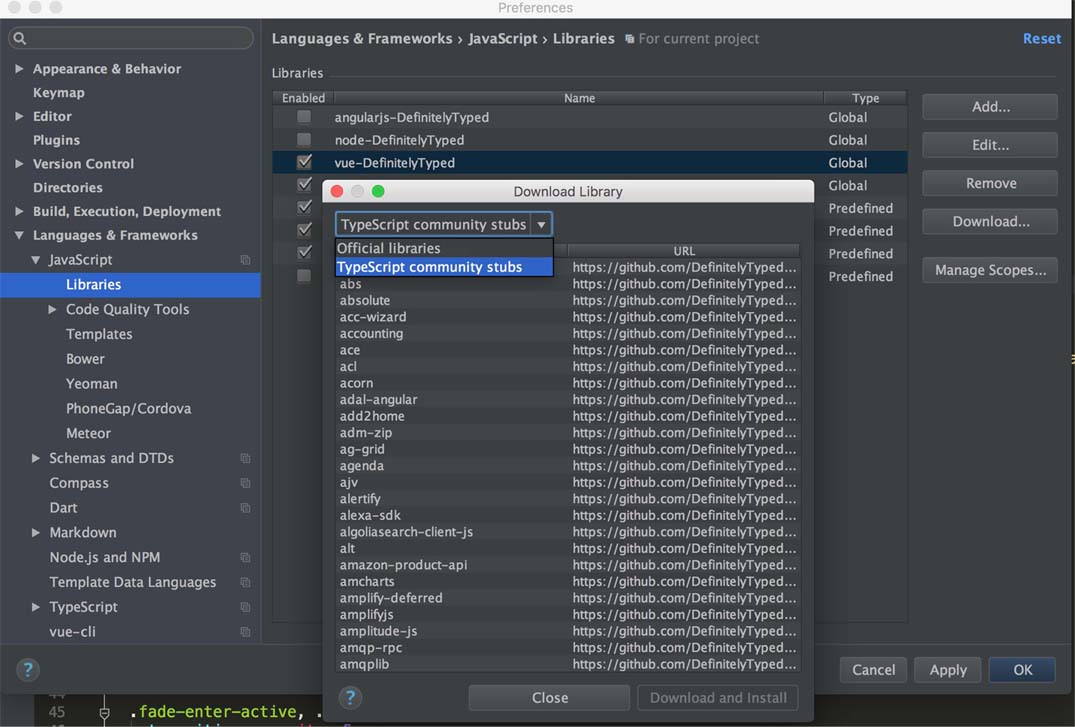Enable the node-DefinitelyTyped library checkbox
This screenshot has height=727, width=1075.
[304, 139]
